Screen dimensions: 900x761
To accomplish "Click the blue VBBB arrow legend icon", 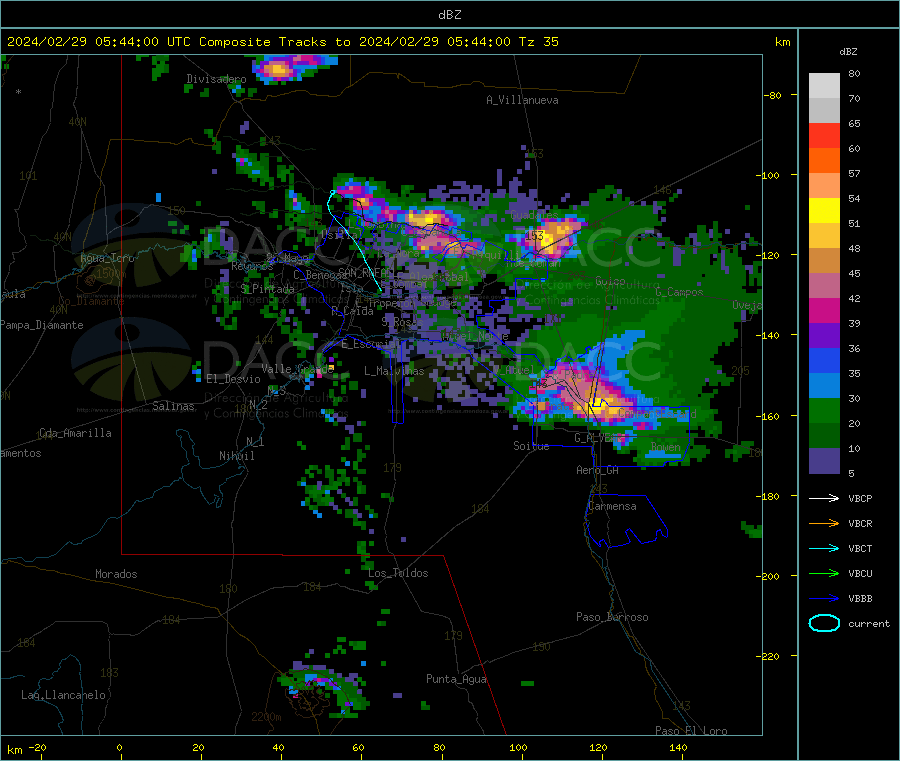I will [x=824, y=598].
